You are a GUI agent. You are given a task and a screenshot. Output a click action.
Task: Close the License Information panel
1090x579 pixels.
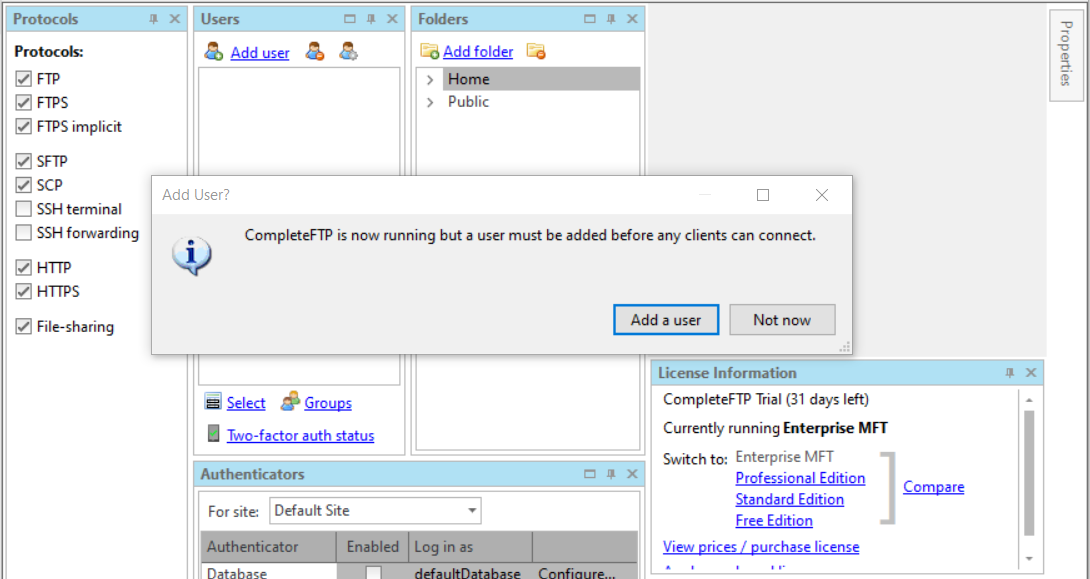tap(1031, 373)
